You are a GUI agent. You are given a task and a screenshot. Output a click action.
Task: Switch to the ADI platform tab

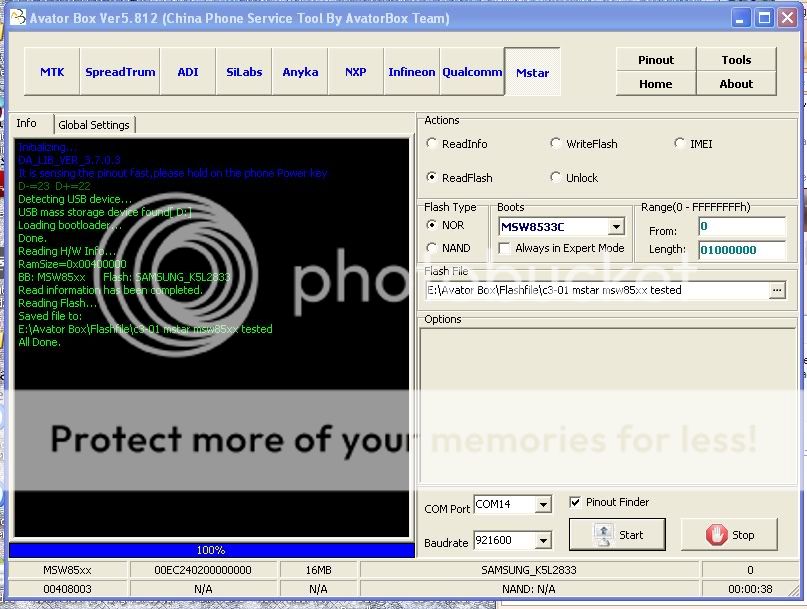tap(188, 72)
